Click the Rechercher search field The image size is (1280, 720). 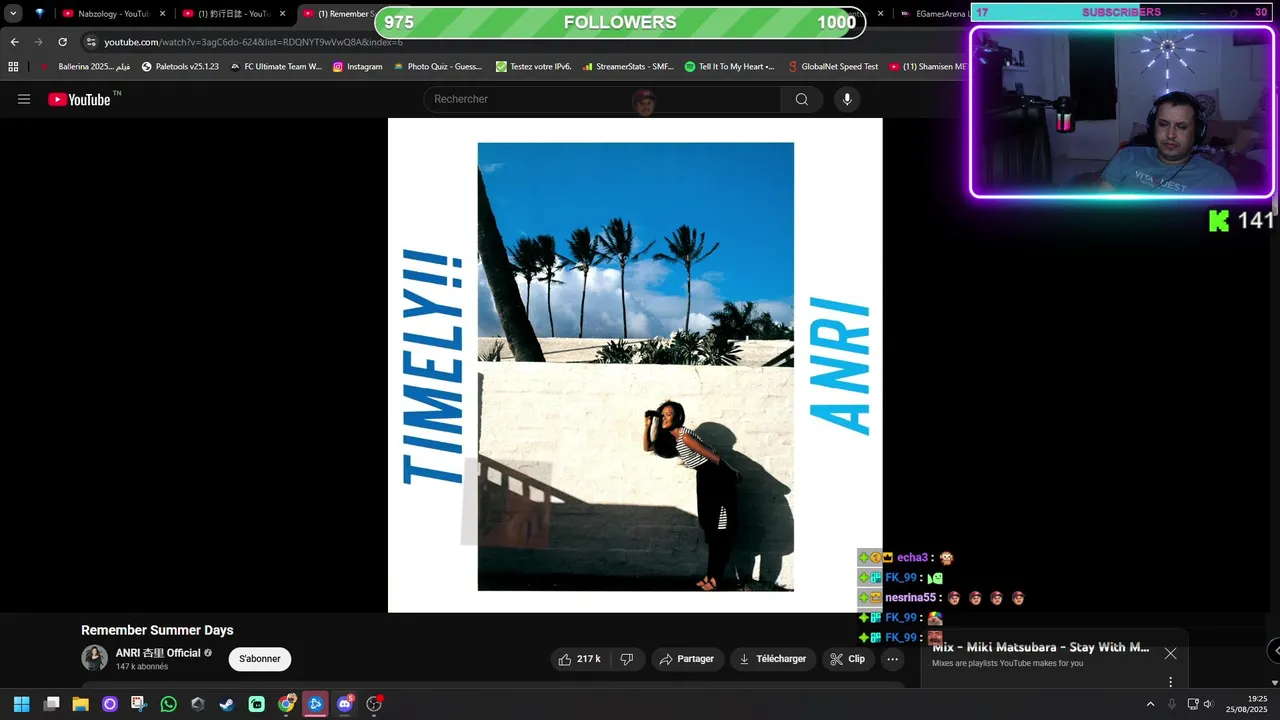pos(602,99)
